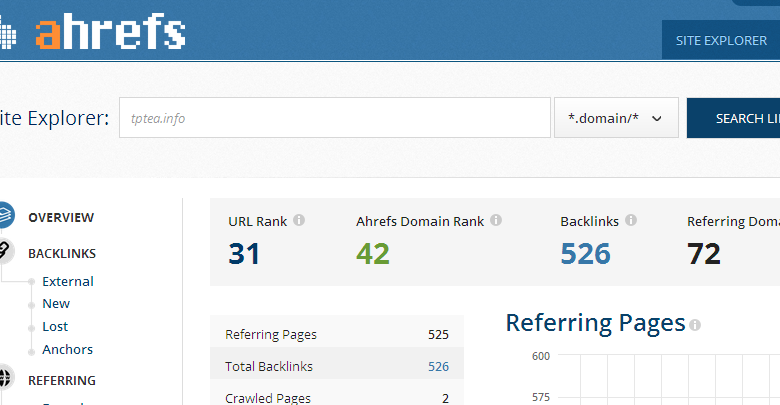Click the Referring Pages chart heading
The height and width of the screenshot is (405, 780).
coord(595,323)
